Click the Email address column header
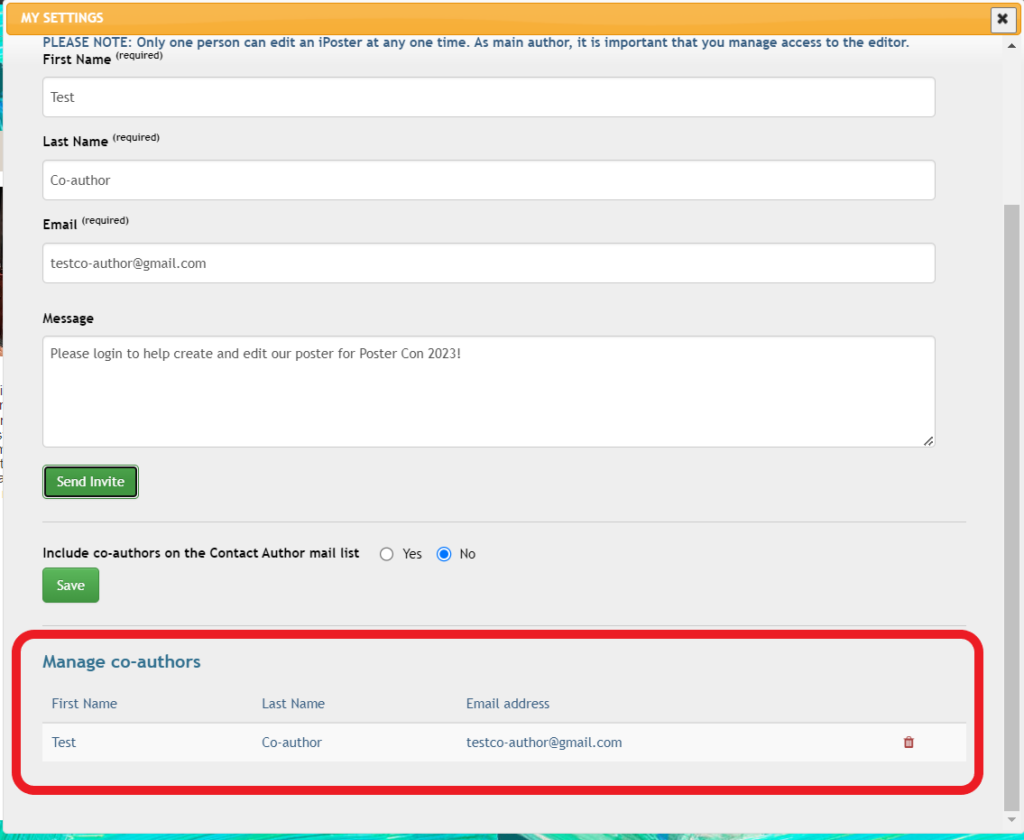This screenshot has height=840, width=1024. [507, 703]
